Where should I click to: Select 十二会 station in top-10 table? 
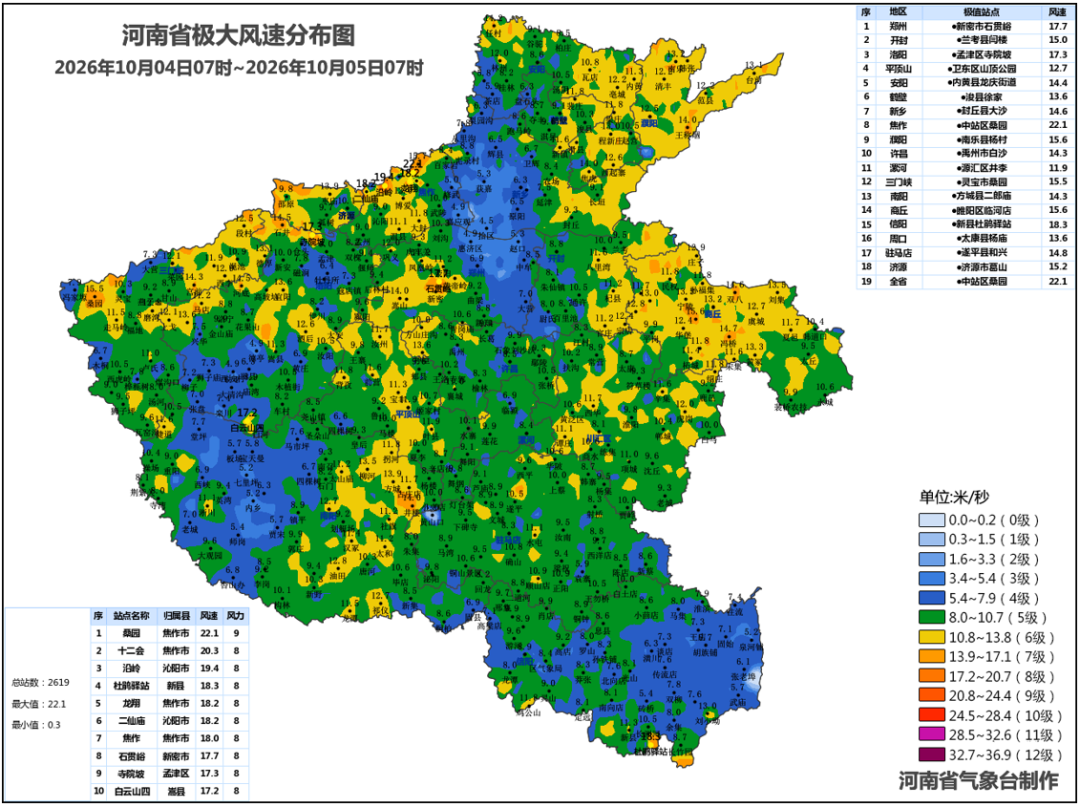131,651
